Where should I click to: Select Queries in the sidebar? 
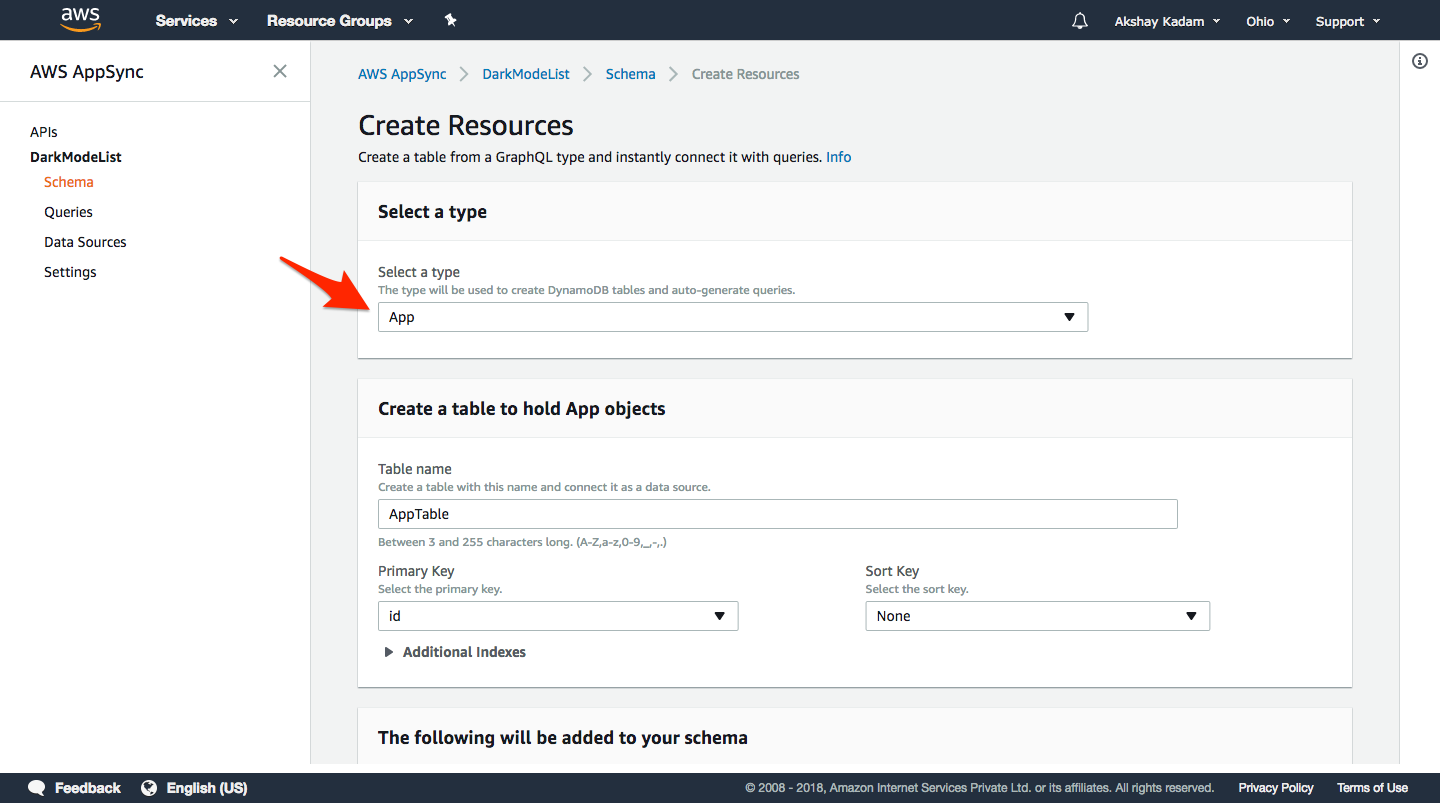(68, 212)
